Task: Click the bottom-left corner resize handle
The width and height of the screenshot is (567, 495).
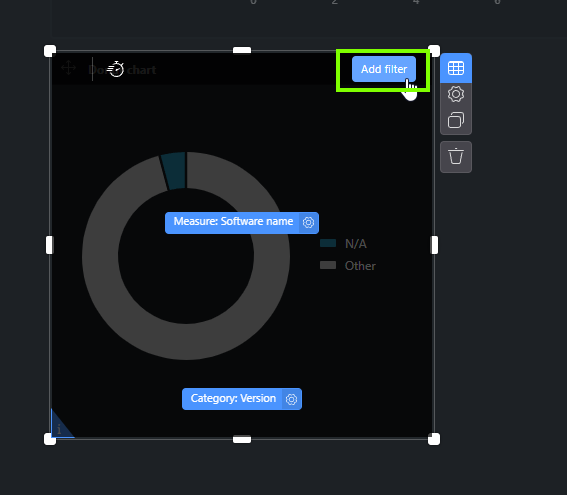Action: tap(50, 439)
